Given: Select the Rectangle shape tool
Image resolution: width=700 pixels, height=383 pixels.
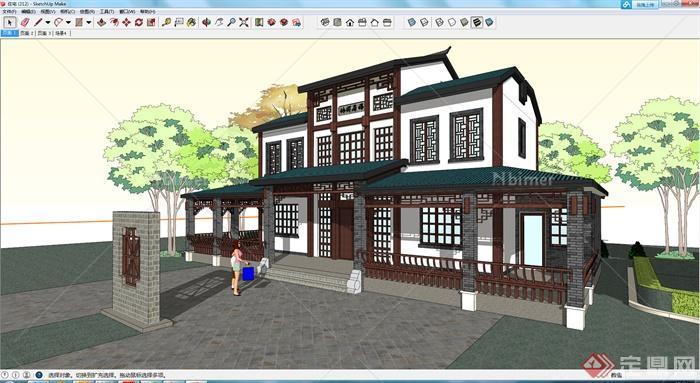Looking at the screenshot, I should pyautogui.click(x=79, y=22).
